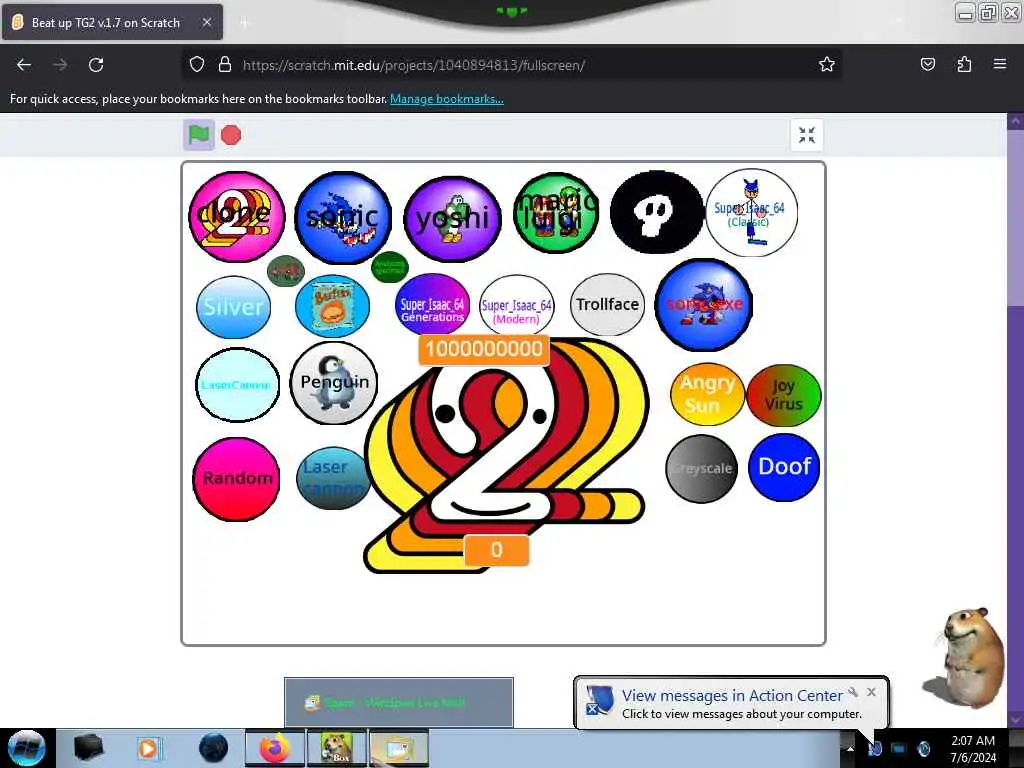Exit fullscreen mode using the shrink icon
This screenshot has height=768, width=1024.
point(807,135)
